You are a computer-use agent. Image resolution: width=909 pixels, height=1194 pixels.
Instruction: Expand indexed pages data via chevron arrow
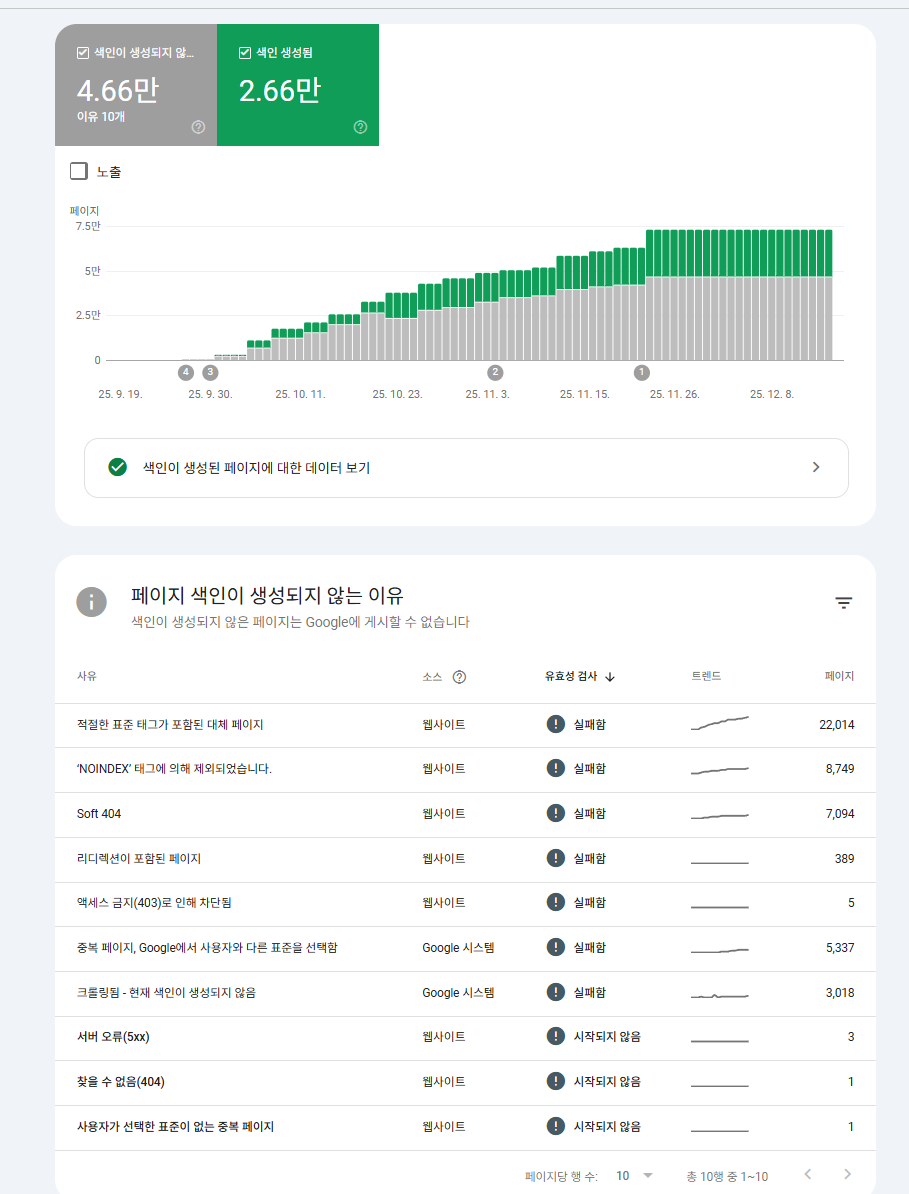[816, 467]
